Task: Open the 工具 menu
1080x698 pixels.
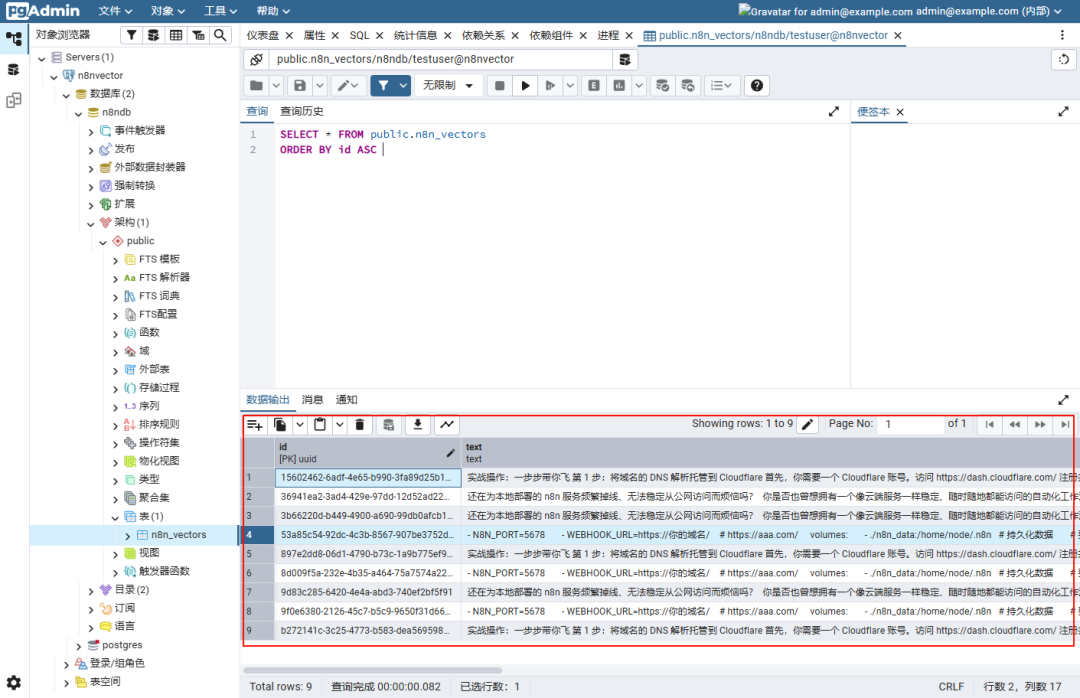Action: [x=220, y=11]
